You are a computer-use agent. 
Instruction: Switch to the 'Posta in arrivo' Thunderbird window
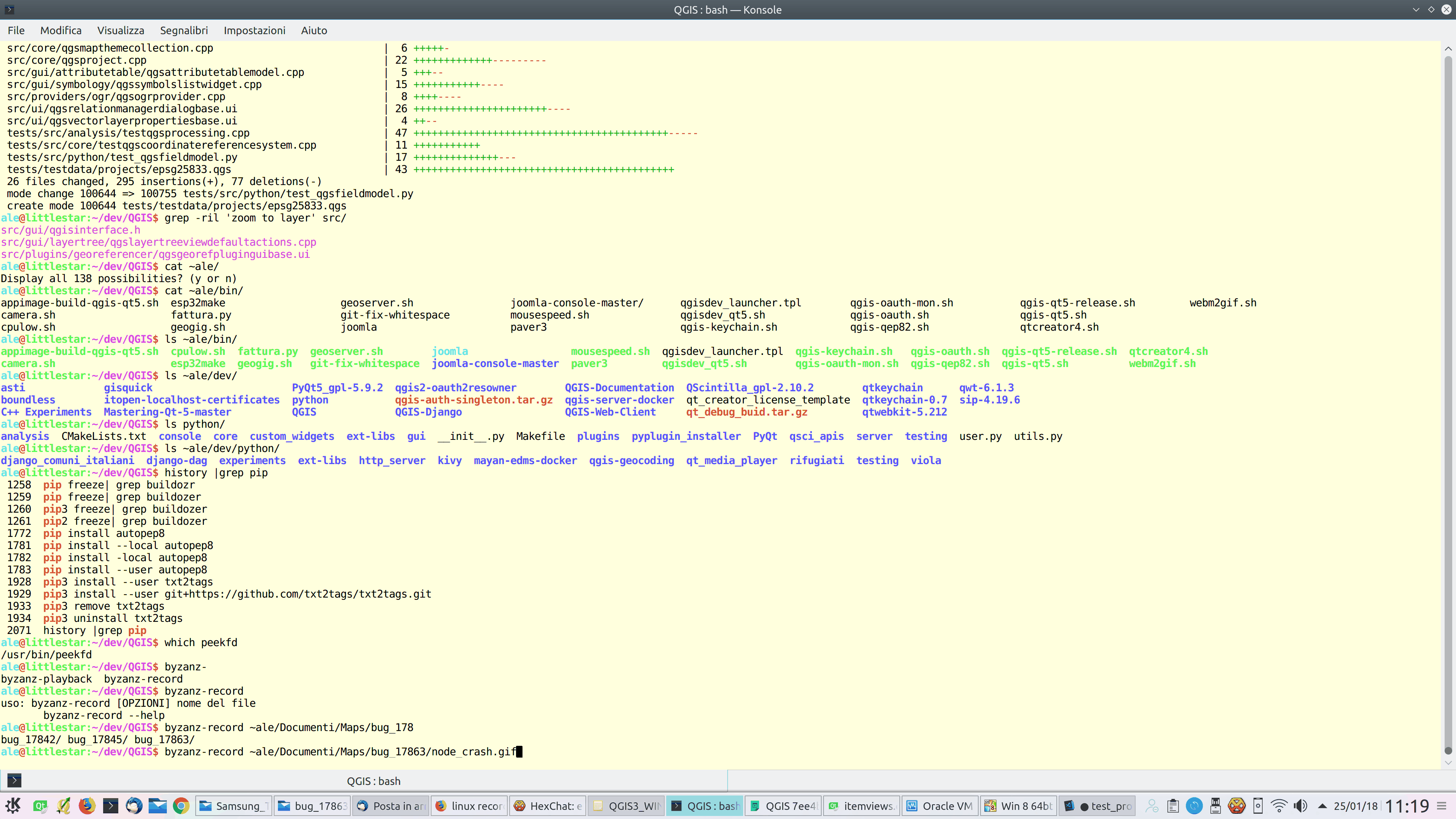point(391,806)
